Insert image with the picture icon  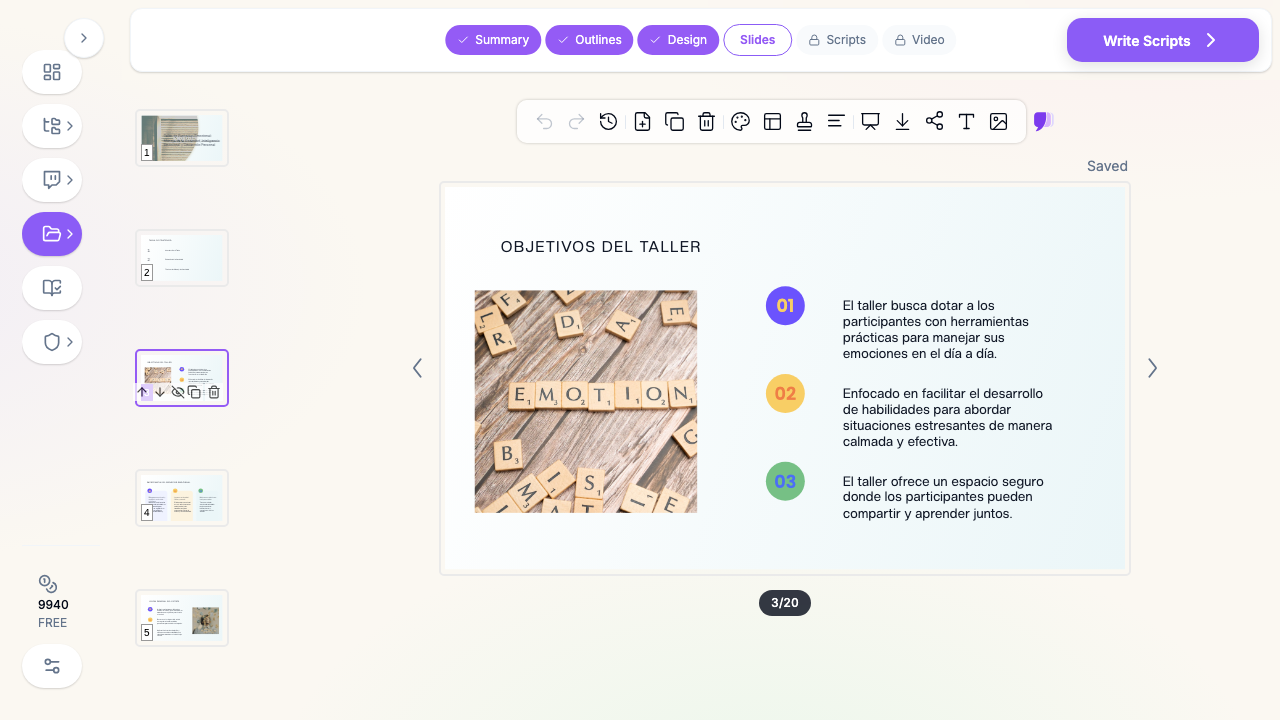tap(998, 122)
